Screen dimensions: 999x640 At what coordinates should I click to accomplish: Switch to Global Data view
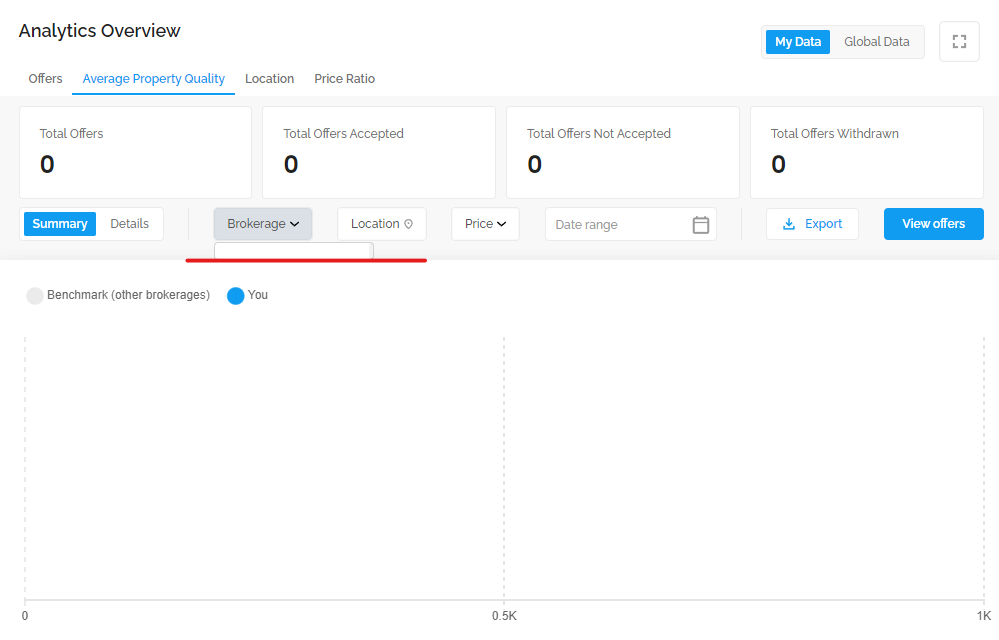tap(877, 42)
